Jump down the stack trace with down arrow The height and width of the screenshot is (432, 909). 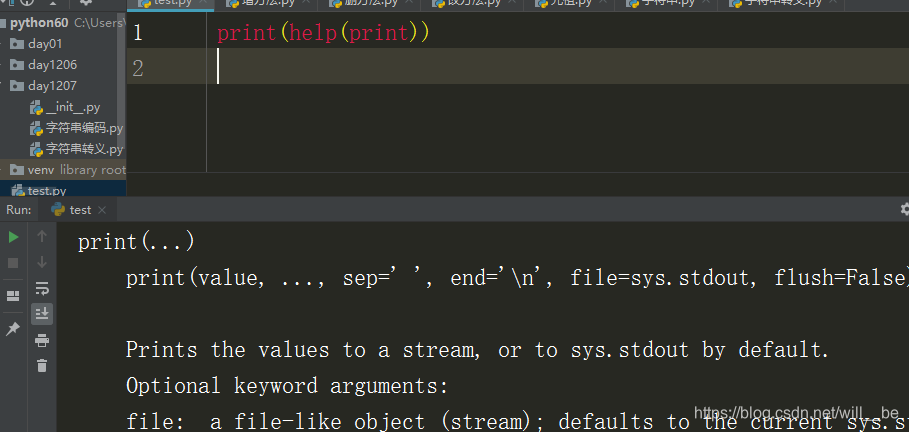coord(42,262)
